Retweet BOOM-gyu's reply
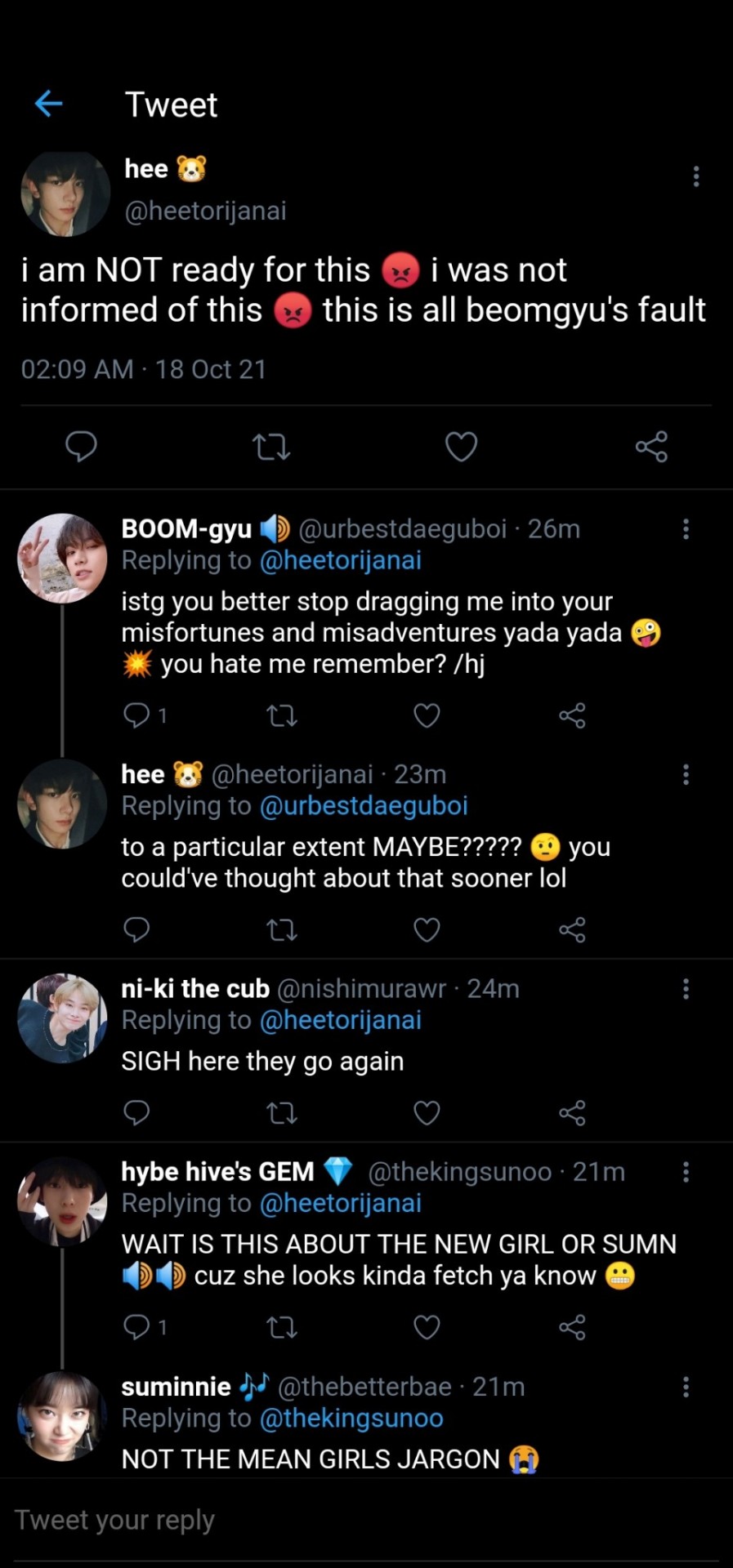This screenshot has width=733, height=1568. pos(282,716)
